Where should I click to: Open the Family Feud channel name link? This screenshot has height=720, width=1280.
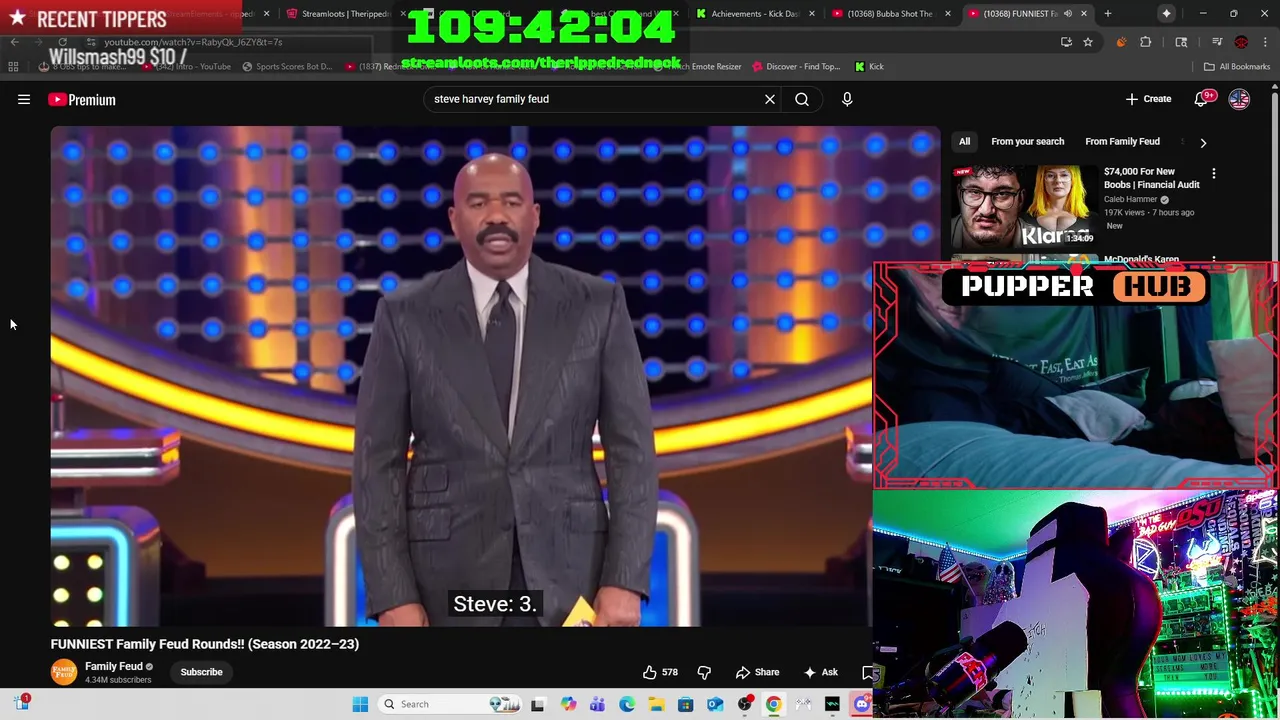[113, 666]
